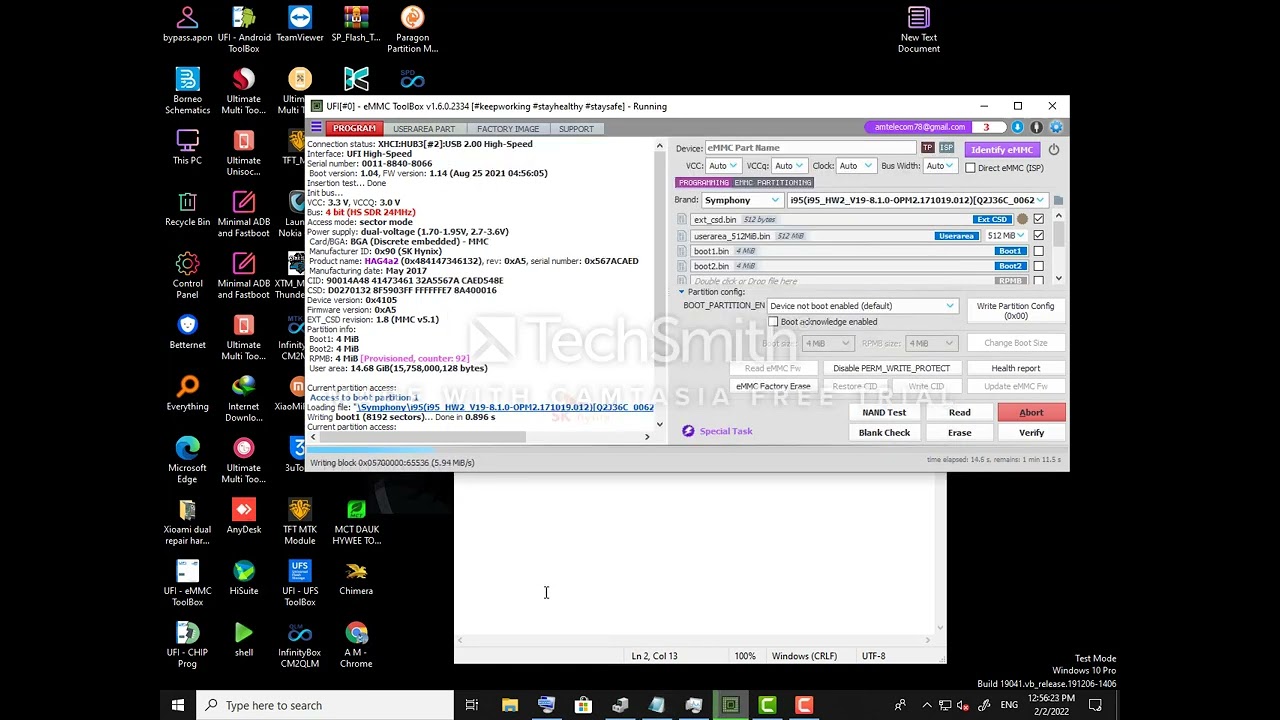This screenshot has width=1280, height=720.
Task: Uncheck the ext_csd.bin row checkbox
Action: click(x=1038, y=220)
